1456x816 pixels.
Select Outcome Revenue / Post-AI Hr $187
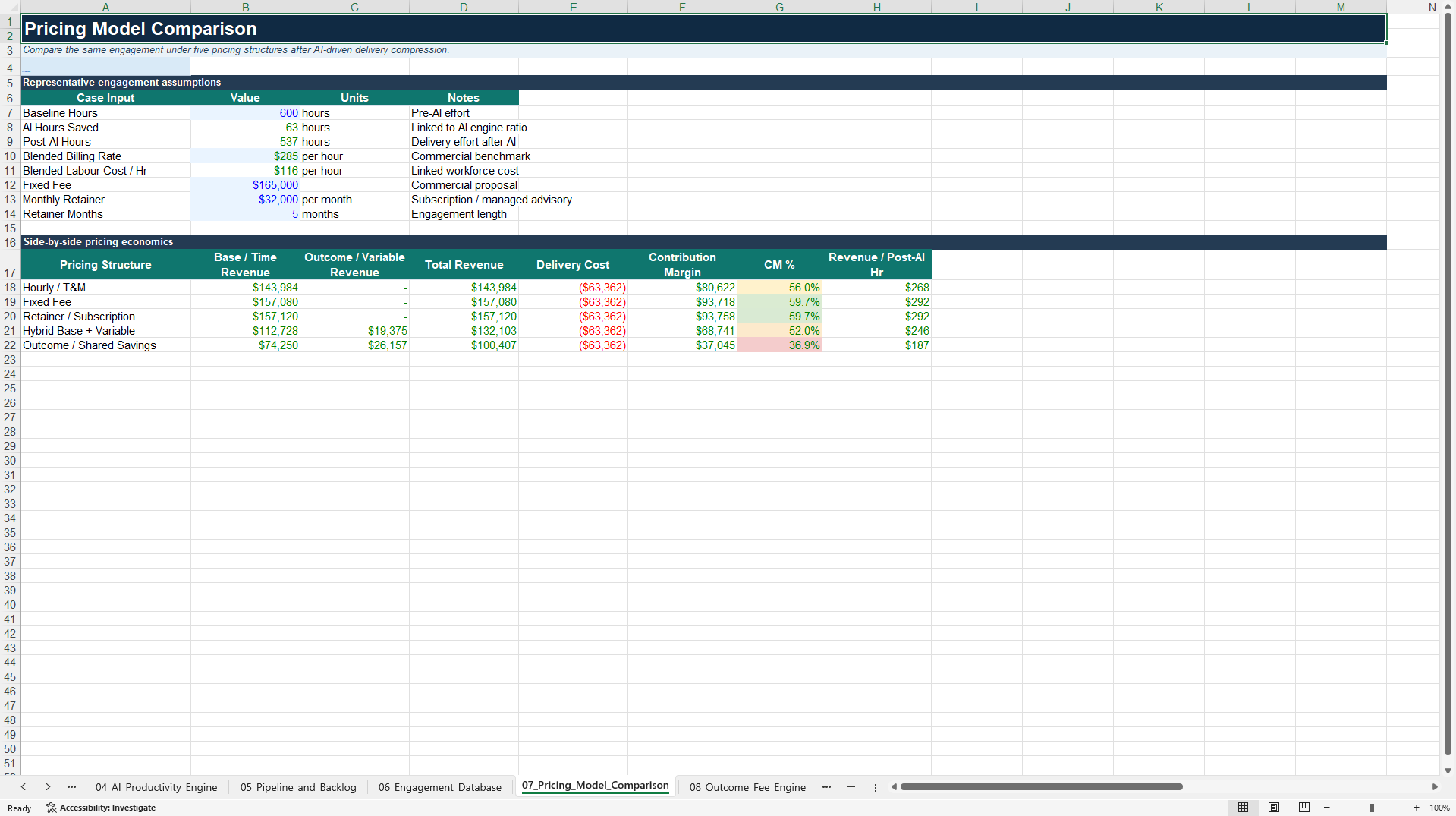(x=876, y=345)
